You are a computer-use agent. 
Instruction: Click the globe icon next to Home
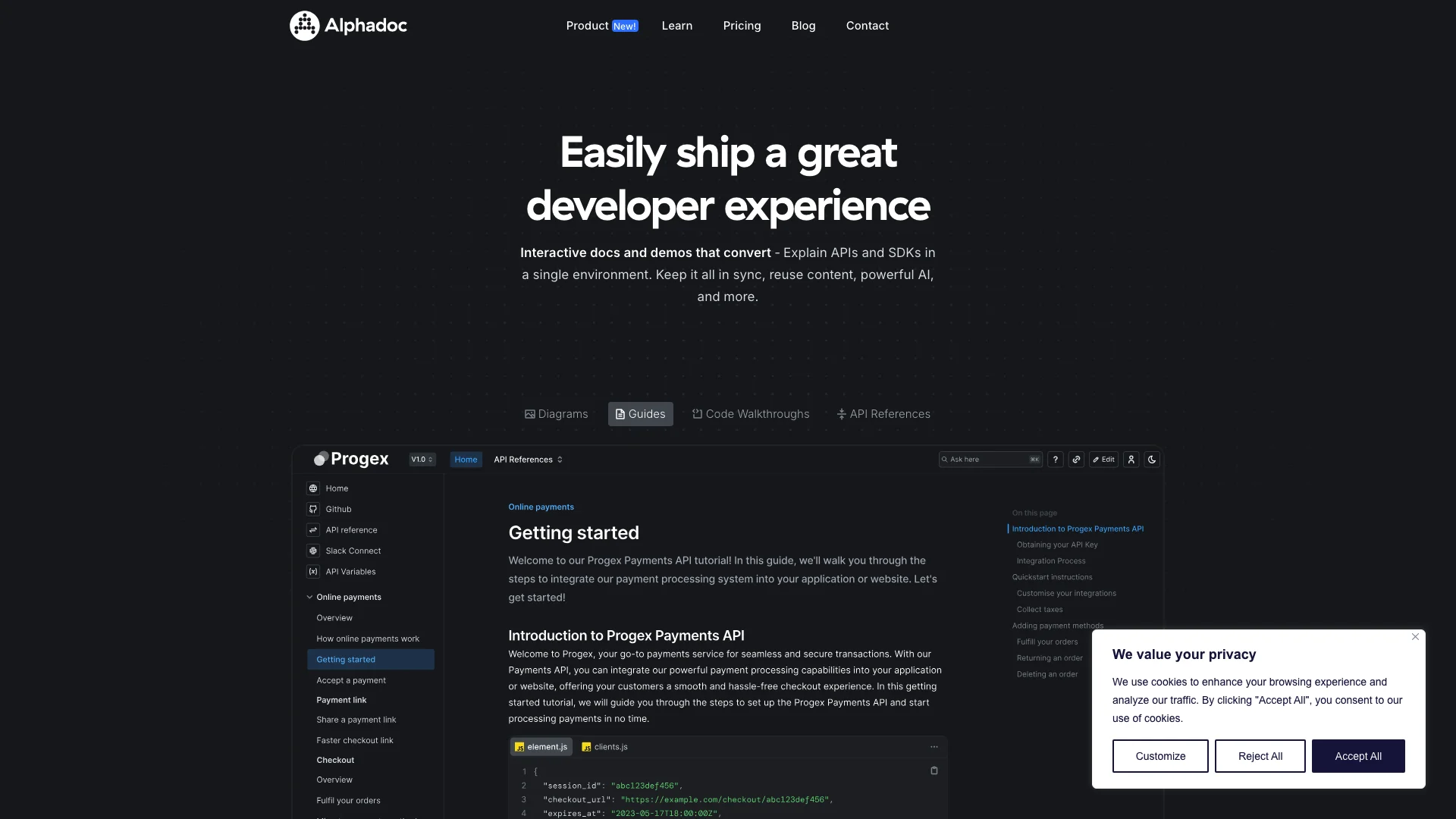coord(313,488)
